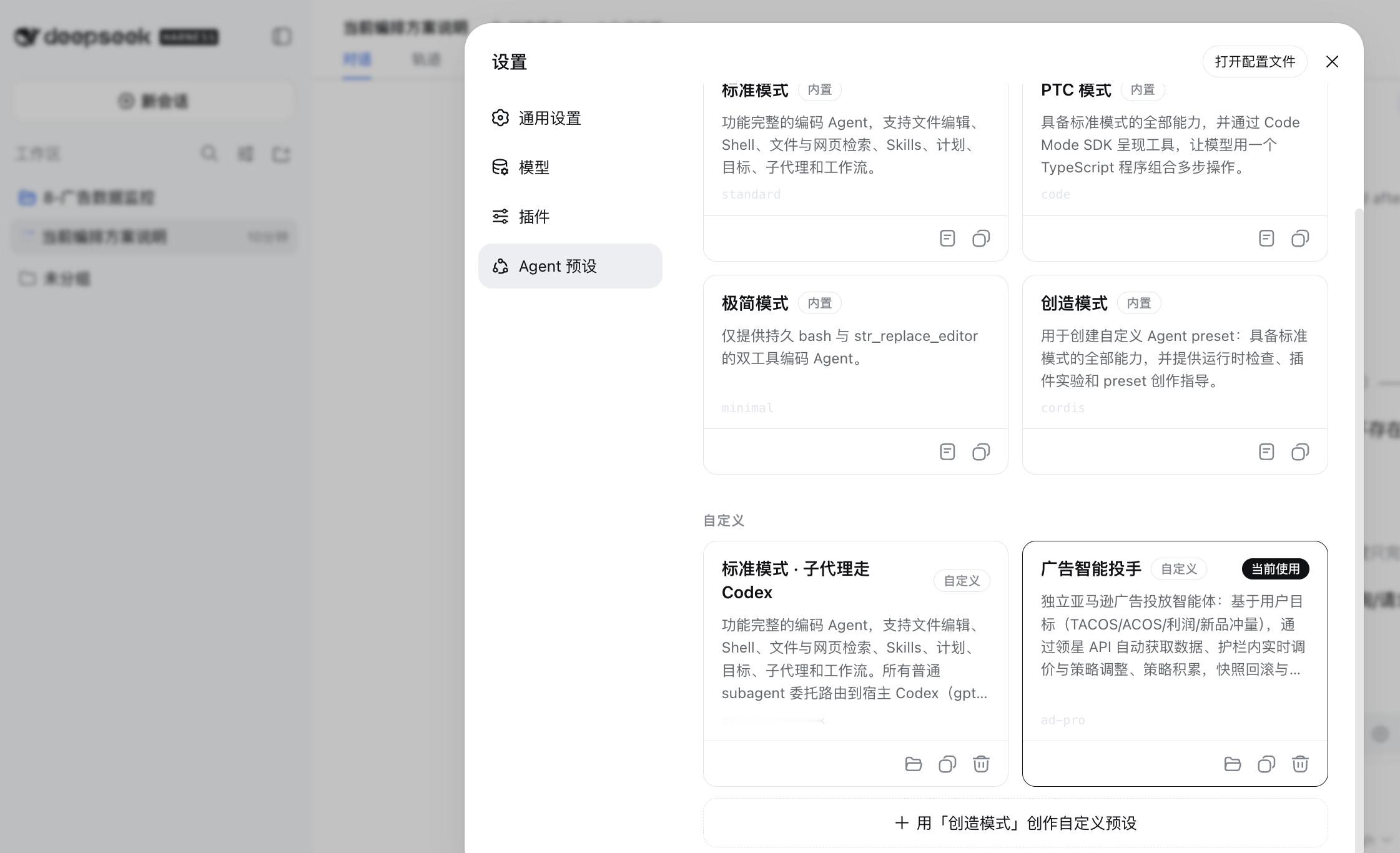1400x853 pixels.
Task: Click the minimal preset identifier
Action: tap(747, 408)
